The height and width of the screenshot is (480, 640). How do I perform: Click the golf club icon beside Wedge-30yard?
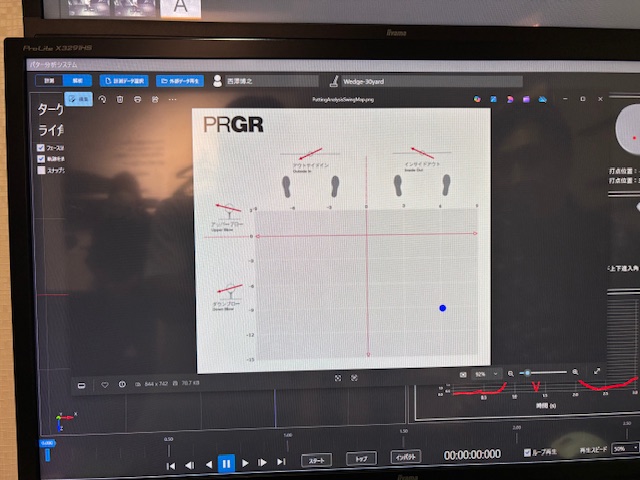coord(334,81)
